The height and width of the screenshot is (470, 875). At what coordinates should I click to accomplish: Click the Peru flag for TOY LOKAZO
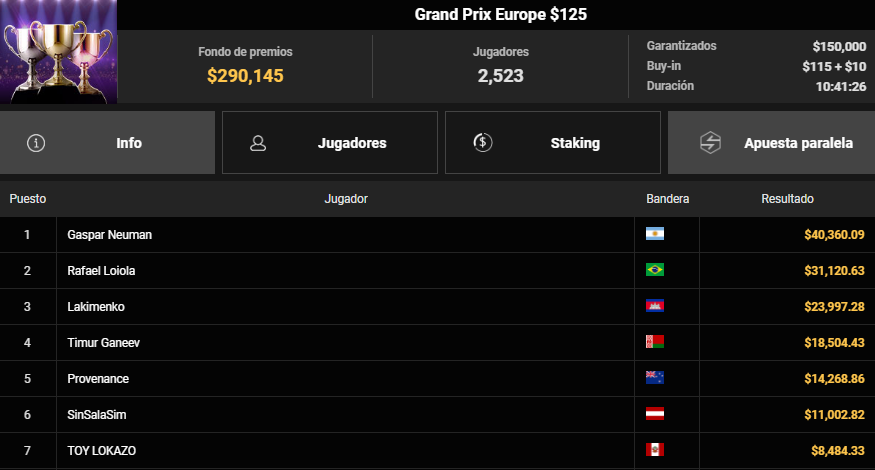tap(655, 450)
